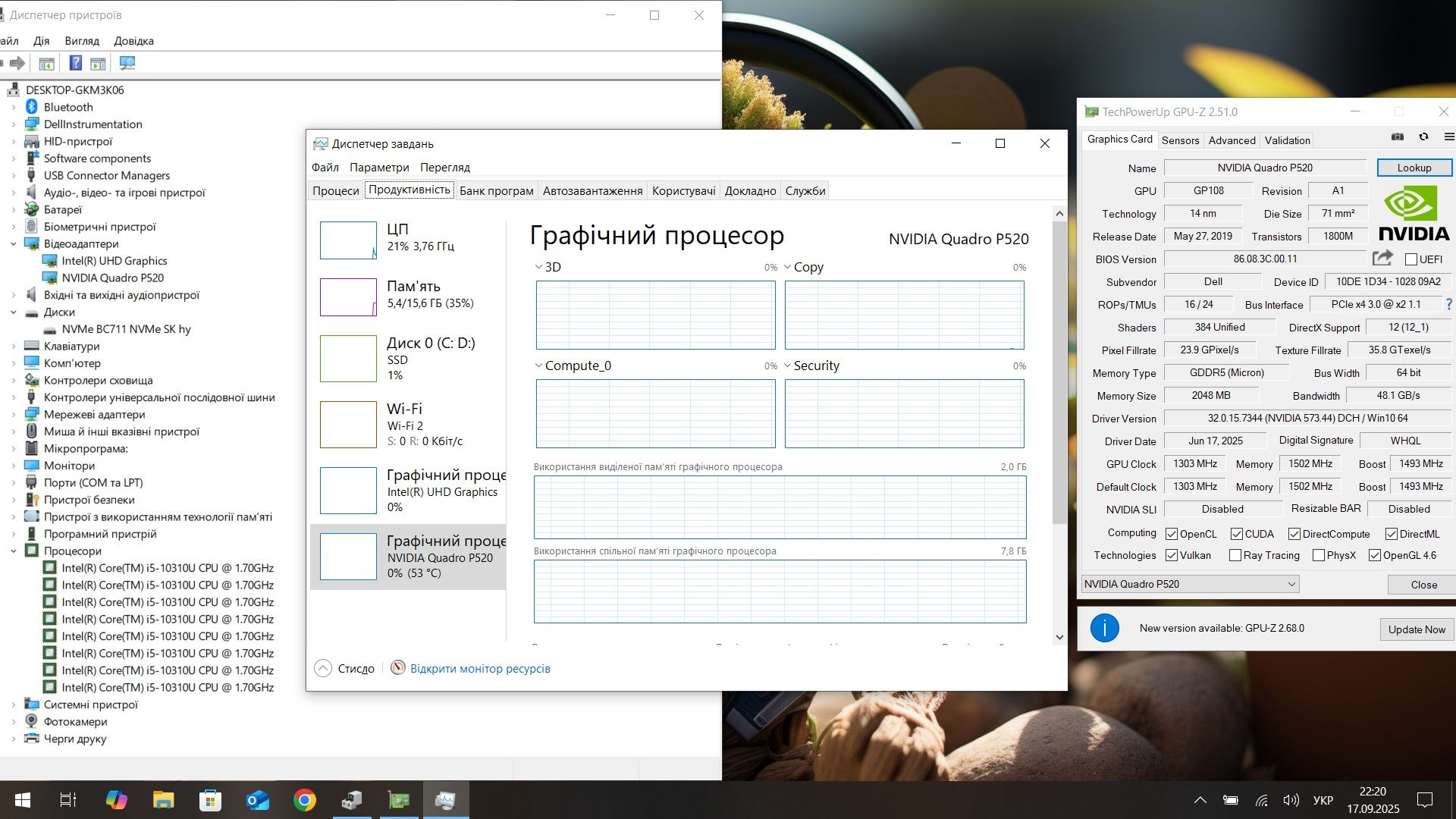Switch to the Автозавантаження tab
This screenshot has height=819, width=1456.
pos(592,190)
